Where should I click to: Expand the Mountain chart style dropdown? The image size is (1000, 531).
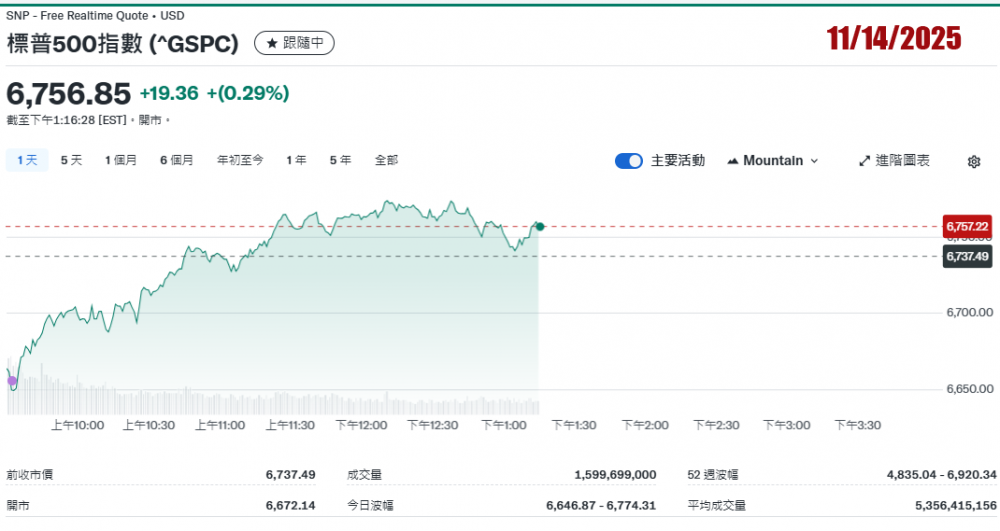click(814, 161)
